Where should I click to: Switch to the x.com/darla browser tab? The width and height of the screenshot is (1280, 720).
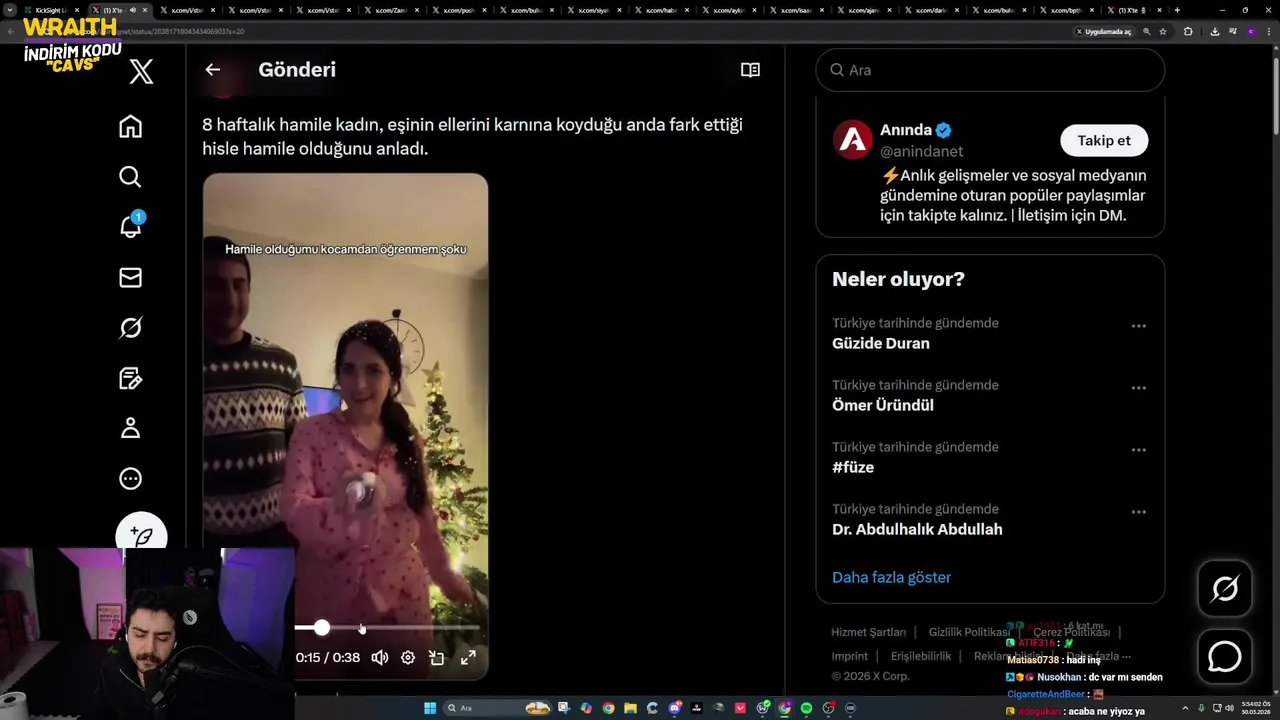pyautogui.click(x=932, y=10)
